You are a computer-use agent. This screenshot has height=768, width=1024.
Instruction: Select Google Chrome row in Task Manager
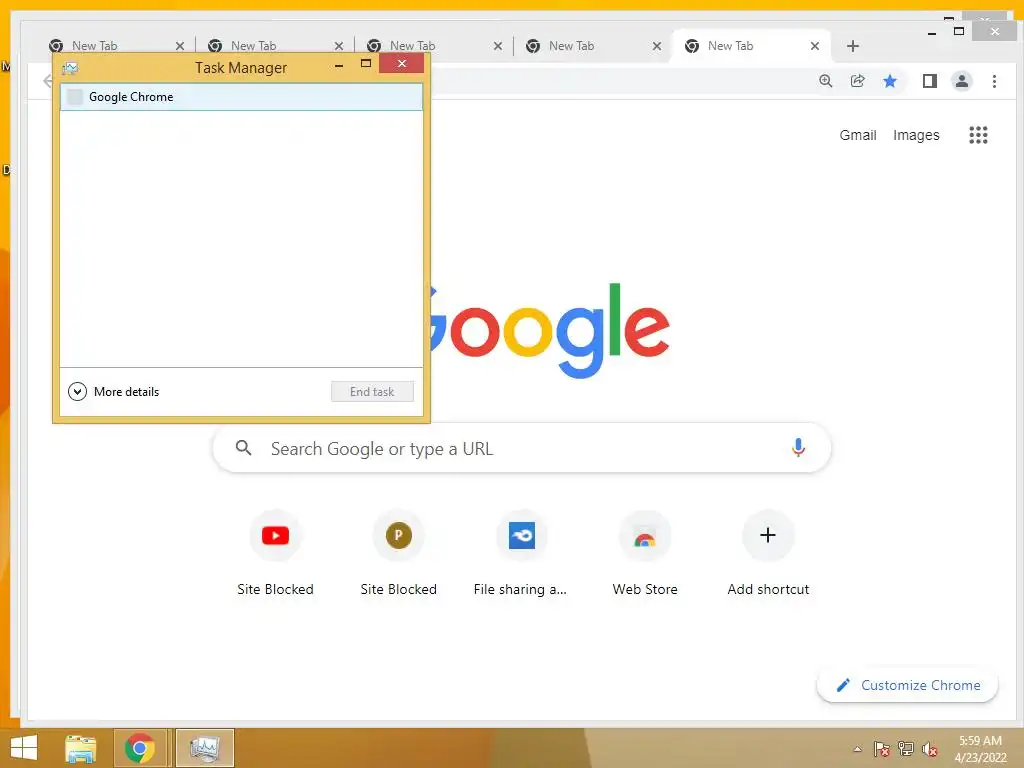tap(241, 97)
